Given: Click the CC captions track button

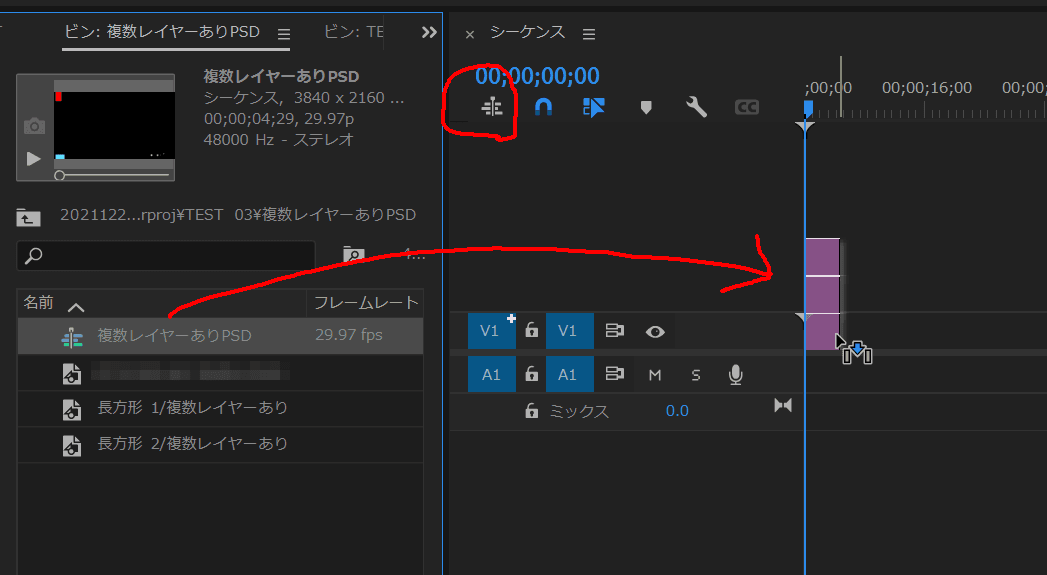Looking at the screenshot, I should [747, 107].
